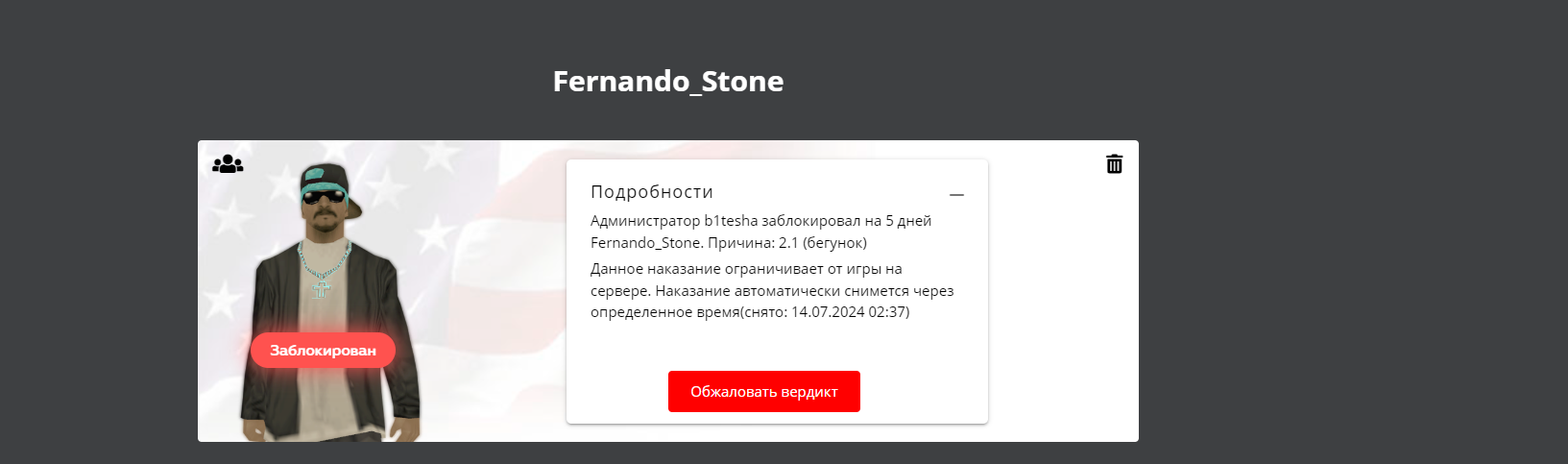1568x464 pixels.
Task: Click the character's green cross necklace
Action: (x=322, y=287)
